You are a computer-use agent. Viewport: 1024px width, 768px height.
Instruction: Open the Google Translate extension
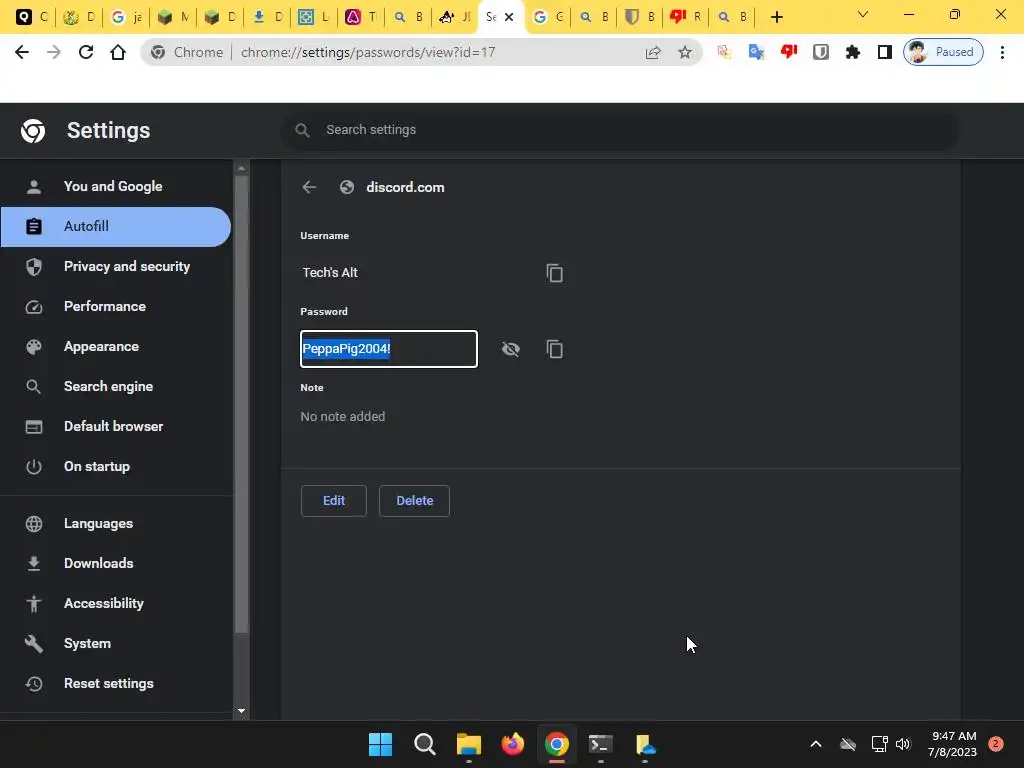tap(756, 52)
